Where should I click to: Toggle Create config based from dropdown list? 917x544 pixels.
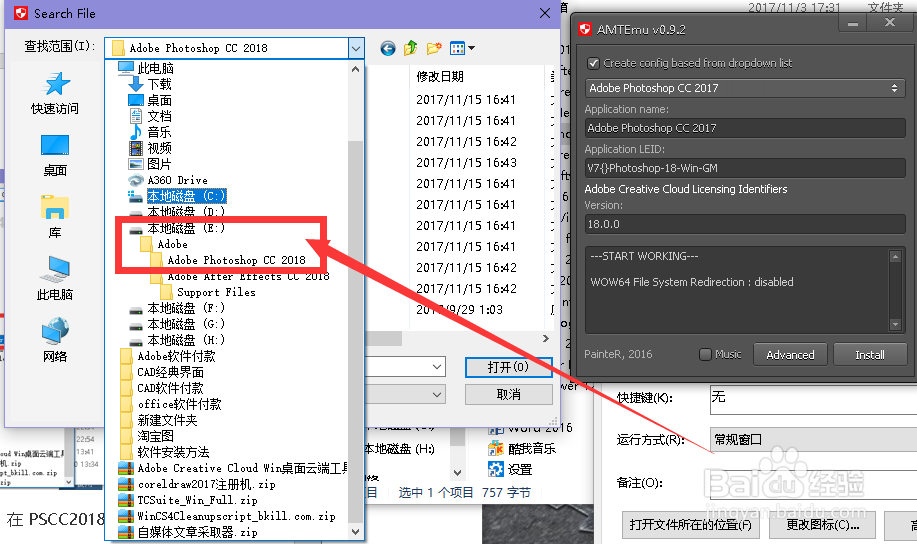(593, 63)
